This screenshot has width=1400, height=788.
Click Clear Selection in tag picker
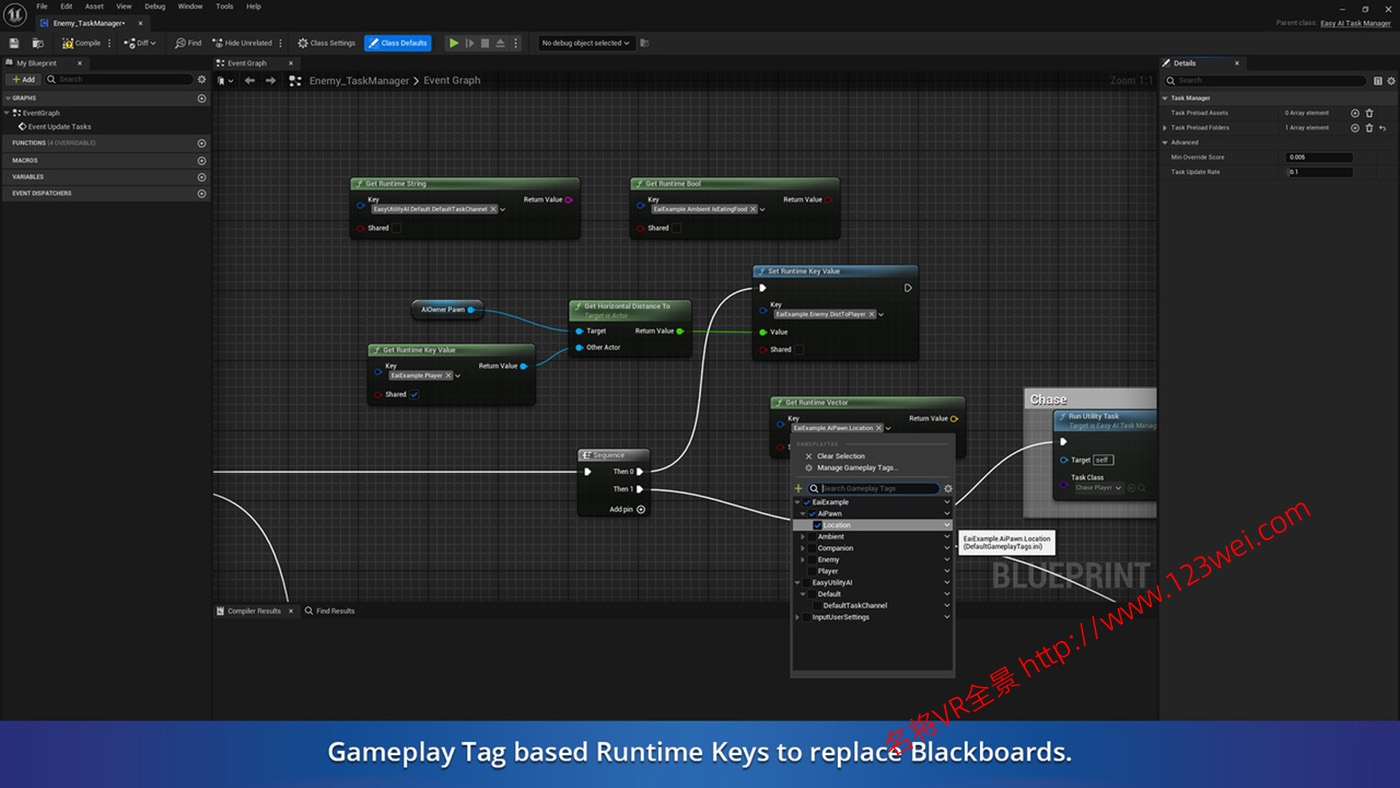[x=840, y=456]
